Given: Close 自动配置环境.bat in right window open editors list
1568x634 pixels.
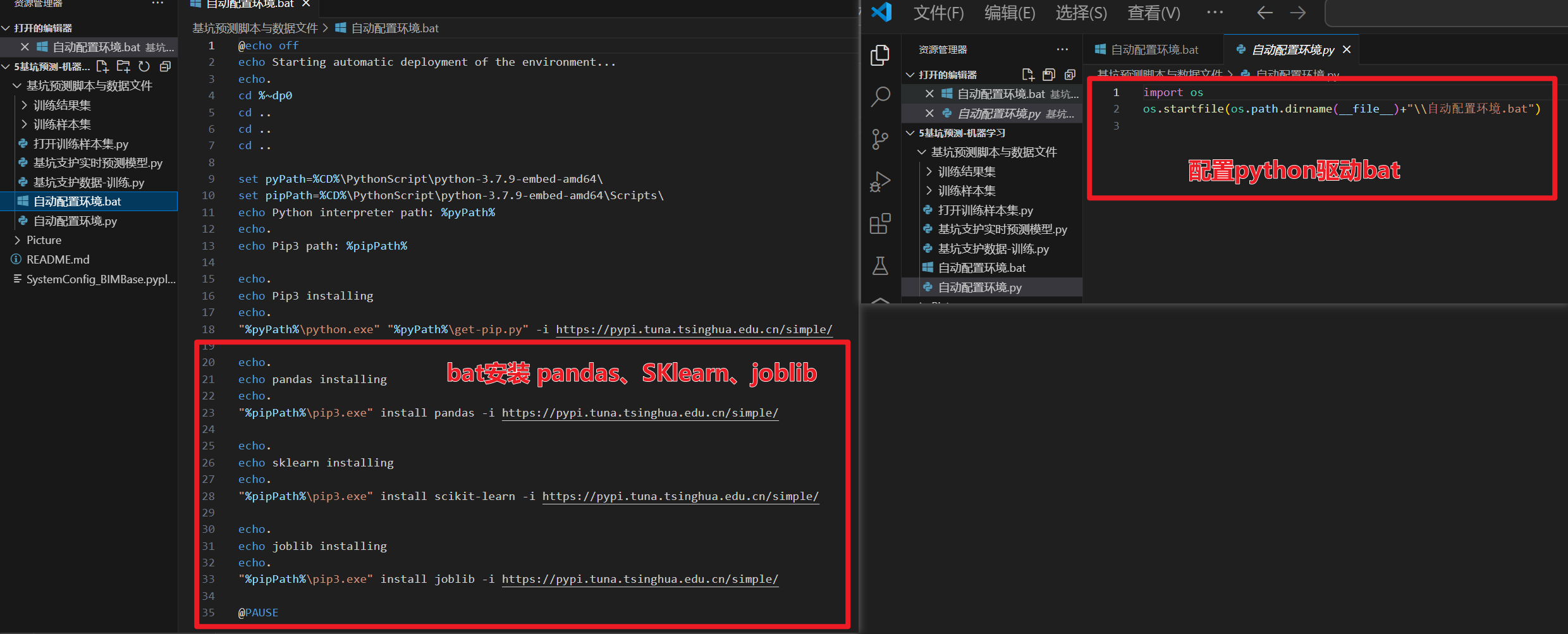Looking at the screenshot, I should 929,94.
